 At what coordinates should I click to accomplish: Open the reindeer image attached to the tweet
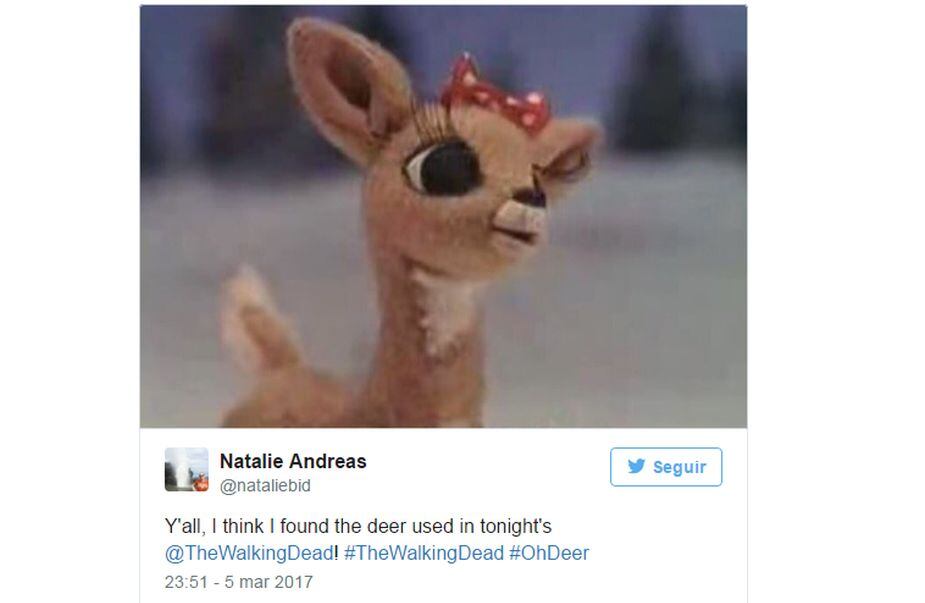point(443,217)
